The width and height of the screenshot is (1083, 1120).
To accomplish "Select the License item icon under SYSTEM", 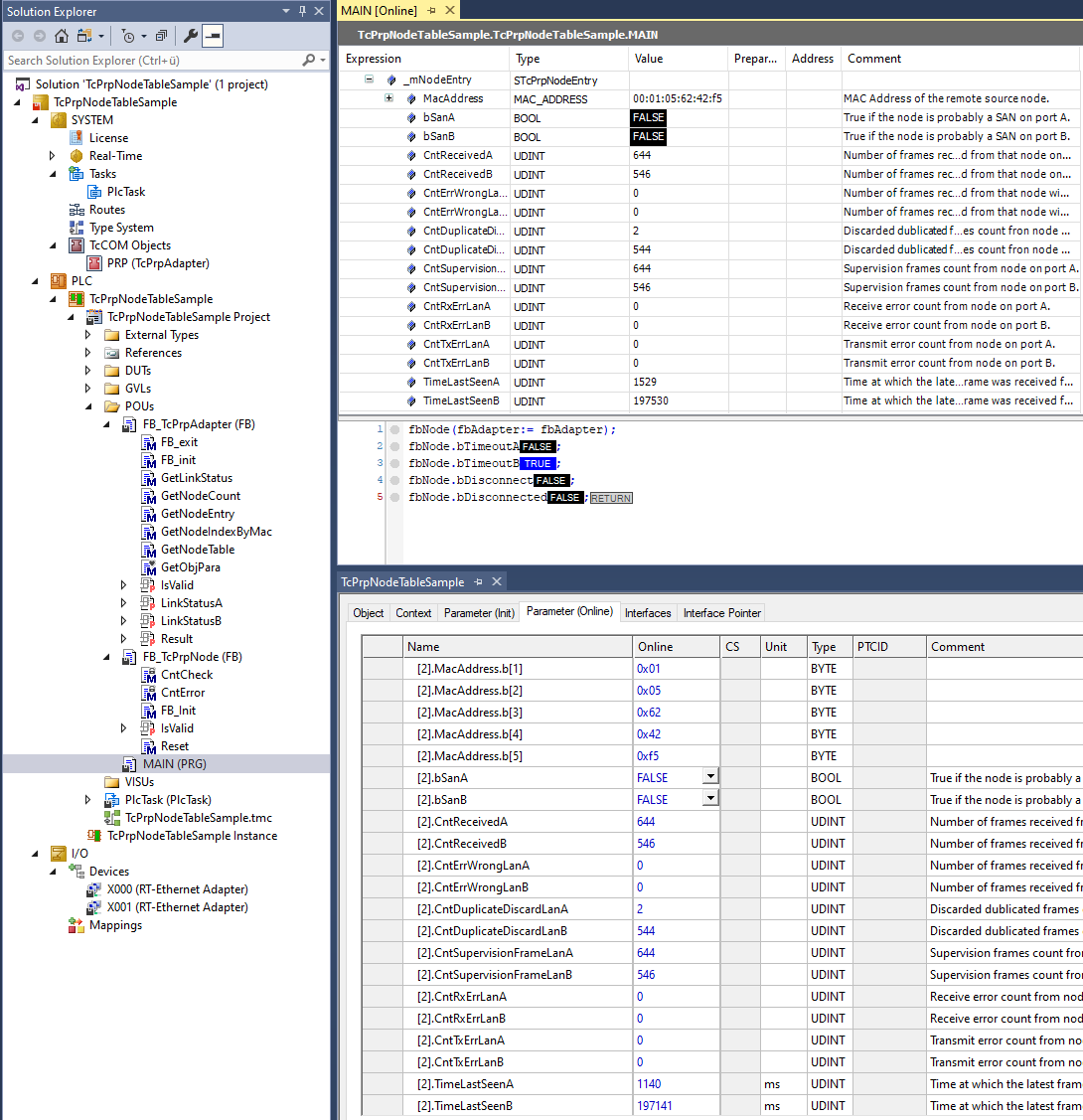I will 77,138.
